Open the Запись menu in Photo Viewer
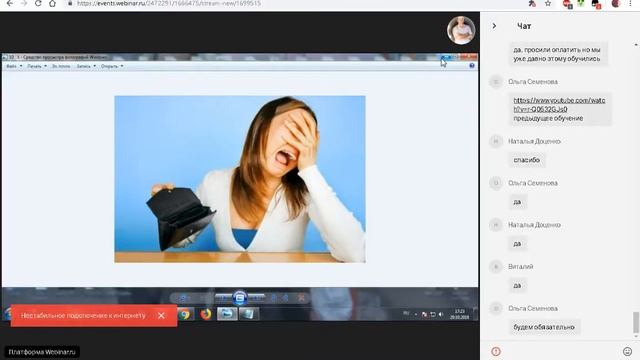 (86, 66)
